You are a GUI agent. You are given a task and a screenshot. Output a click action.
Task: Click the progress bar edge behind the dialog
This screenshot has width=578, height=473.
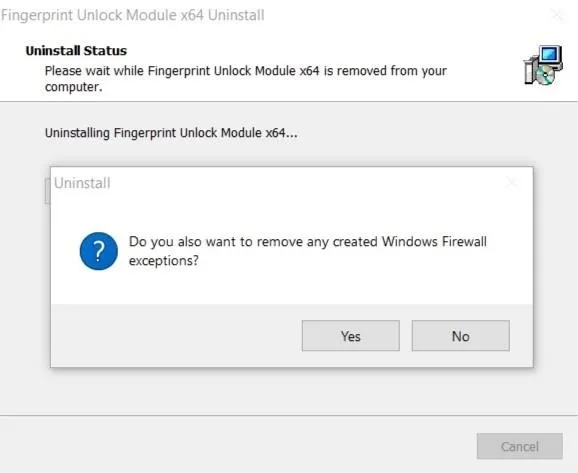click(47, 191)
